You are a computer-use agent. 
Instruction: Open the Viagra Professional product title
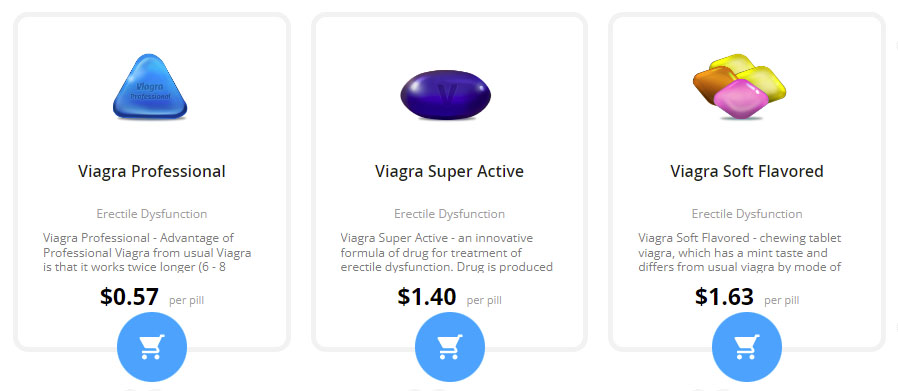click(x=152, y=171)
